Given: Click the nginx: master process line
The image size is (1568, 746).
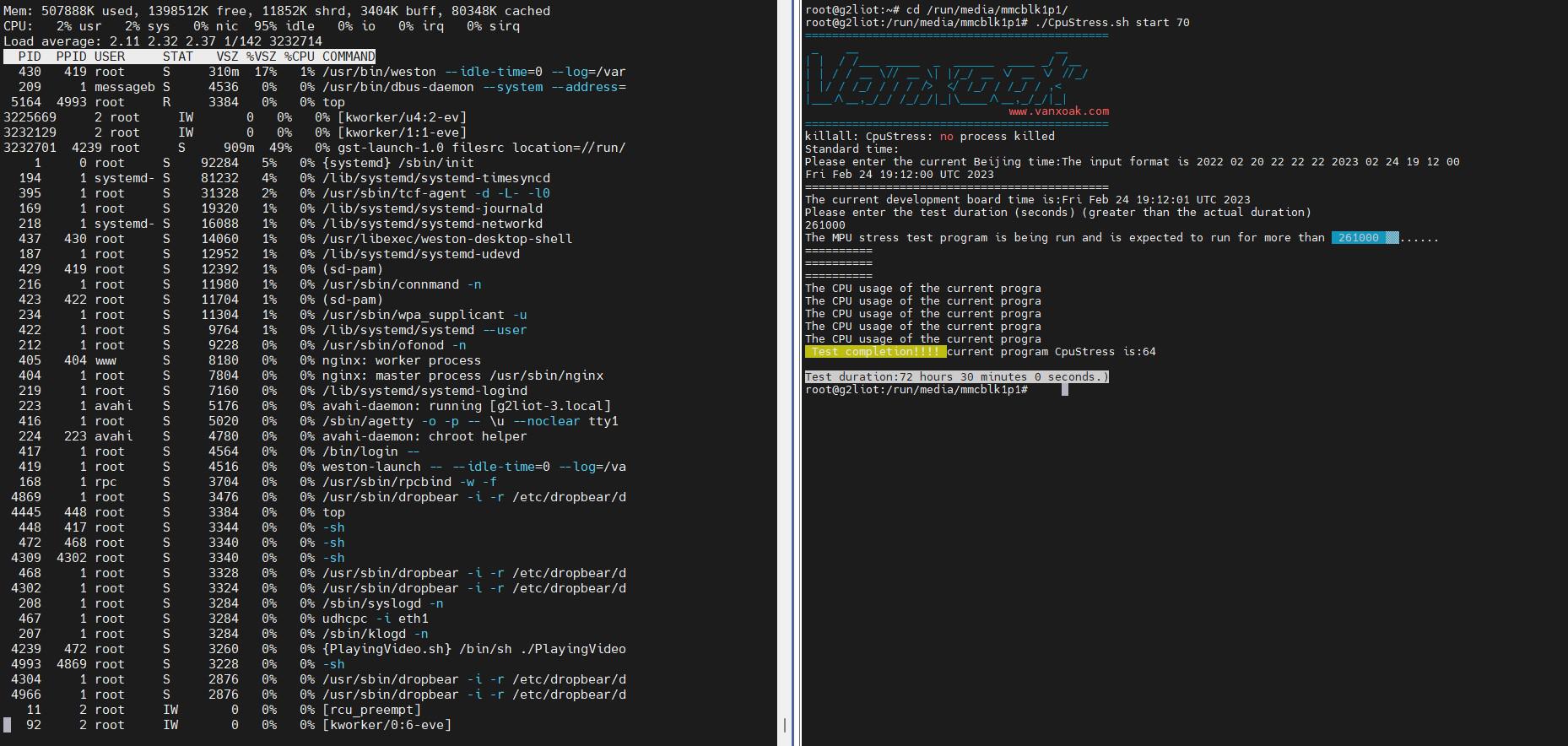Looking at the screenshot, I should 304,376.
